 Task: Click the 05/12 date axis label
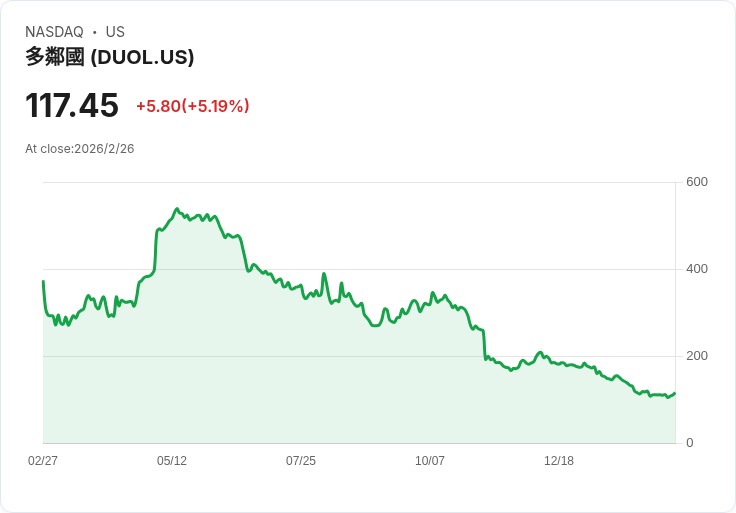[x=172, y=460]
